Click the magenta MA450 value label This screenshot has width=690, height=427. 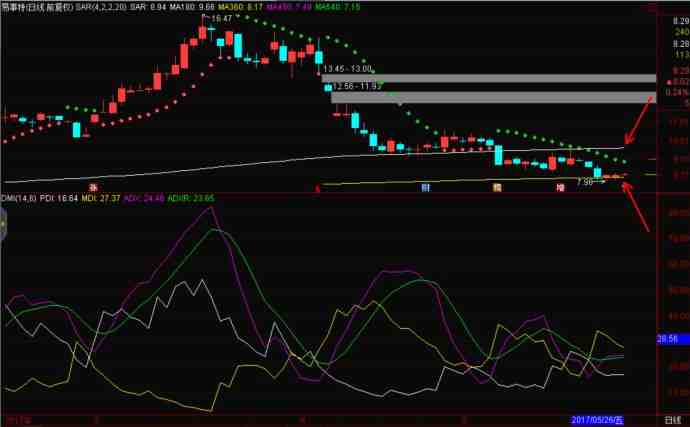289,7
